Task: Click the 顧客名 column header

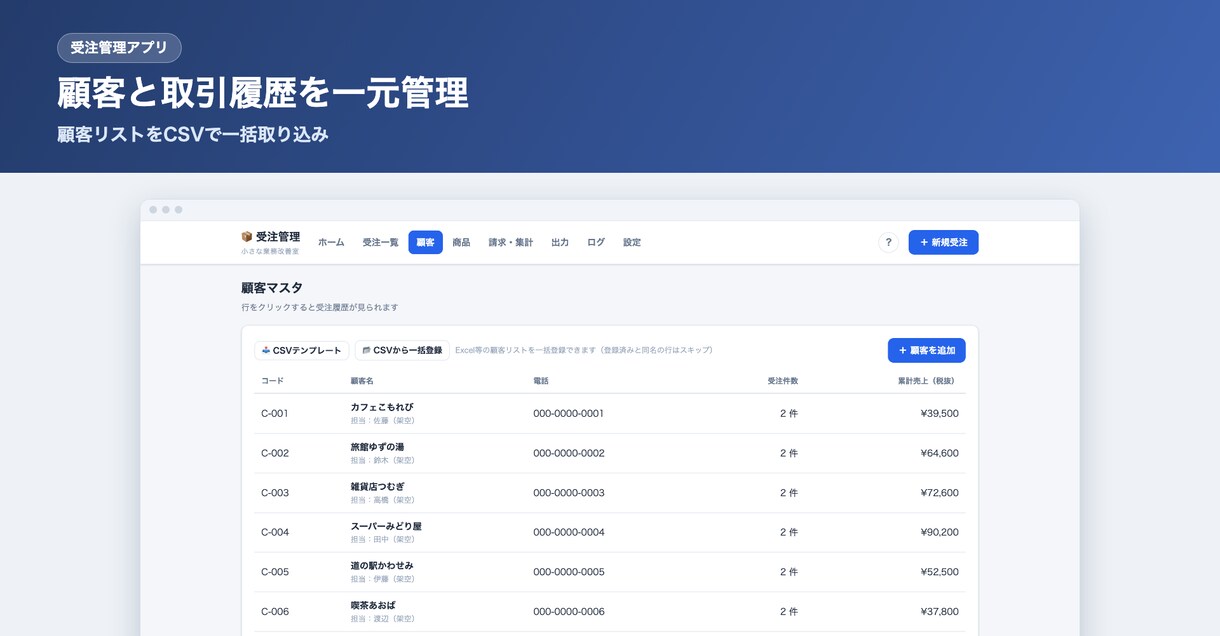Action: pyautogui.click(x=362, y=381)
